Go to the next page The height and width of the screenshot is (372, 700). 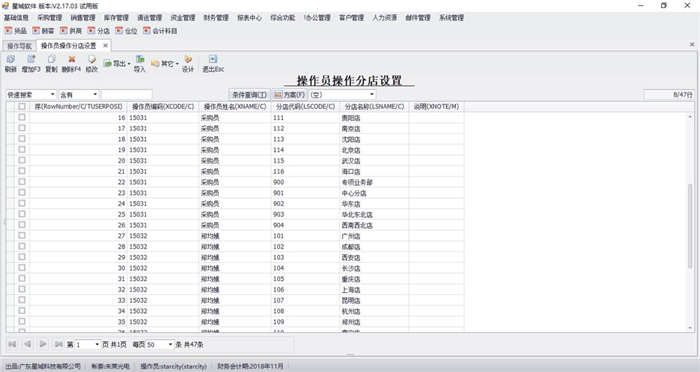[x=43, y=344]
